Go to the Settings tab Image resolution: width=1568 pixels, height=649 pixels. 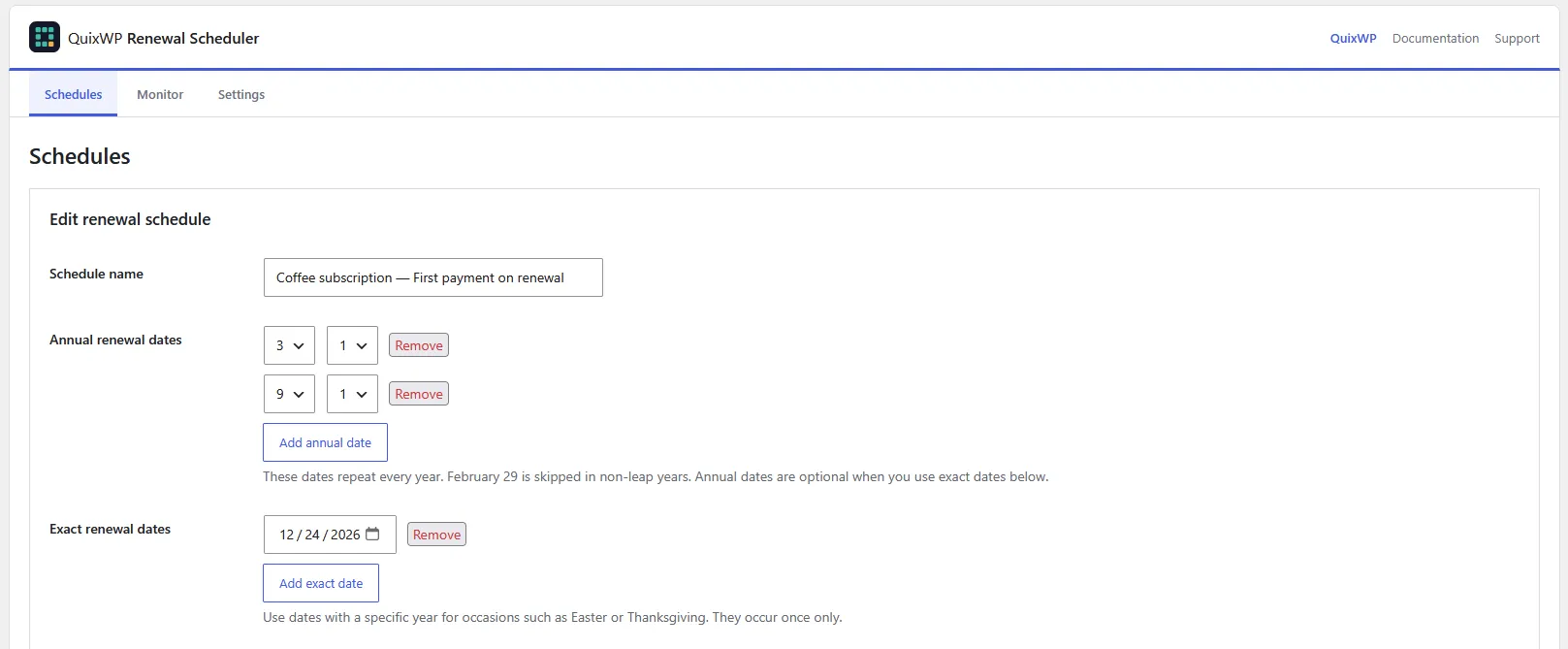point(241,94)
